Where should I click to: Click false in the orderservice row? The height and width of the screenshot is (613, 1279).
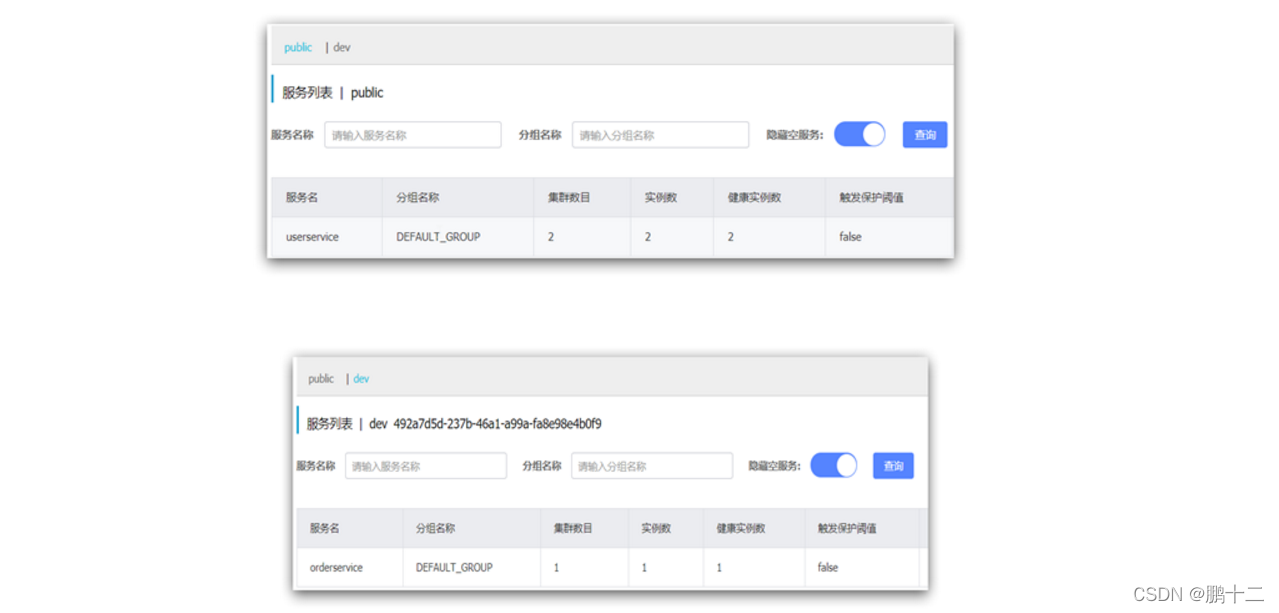click(828, 567)
